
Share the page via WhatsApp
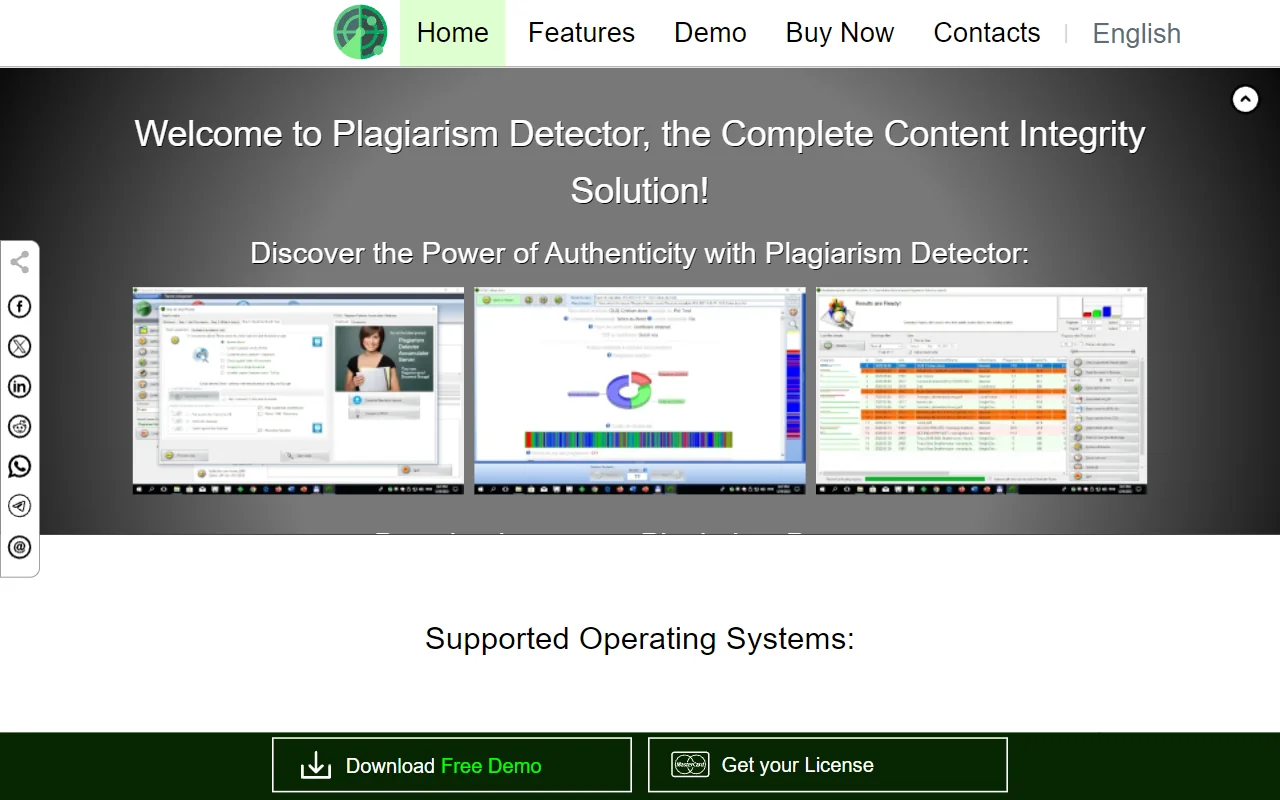click(x=19, y=467)
